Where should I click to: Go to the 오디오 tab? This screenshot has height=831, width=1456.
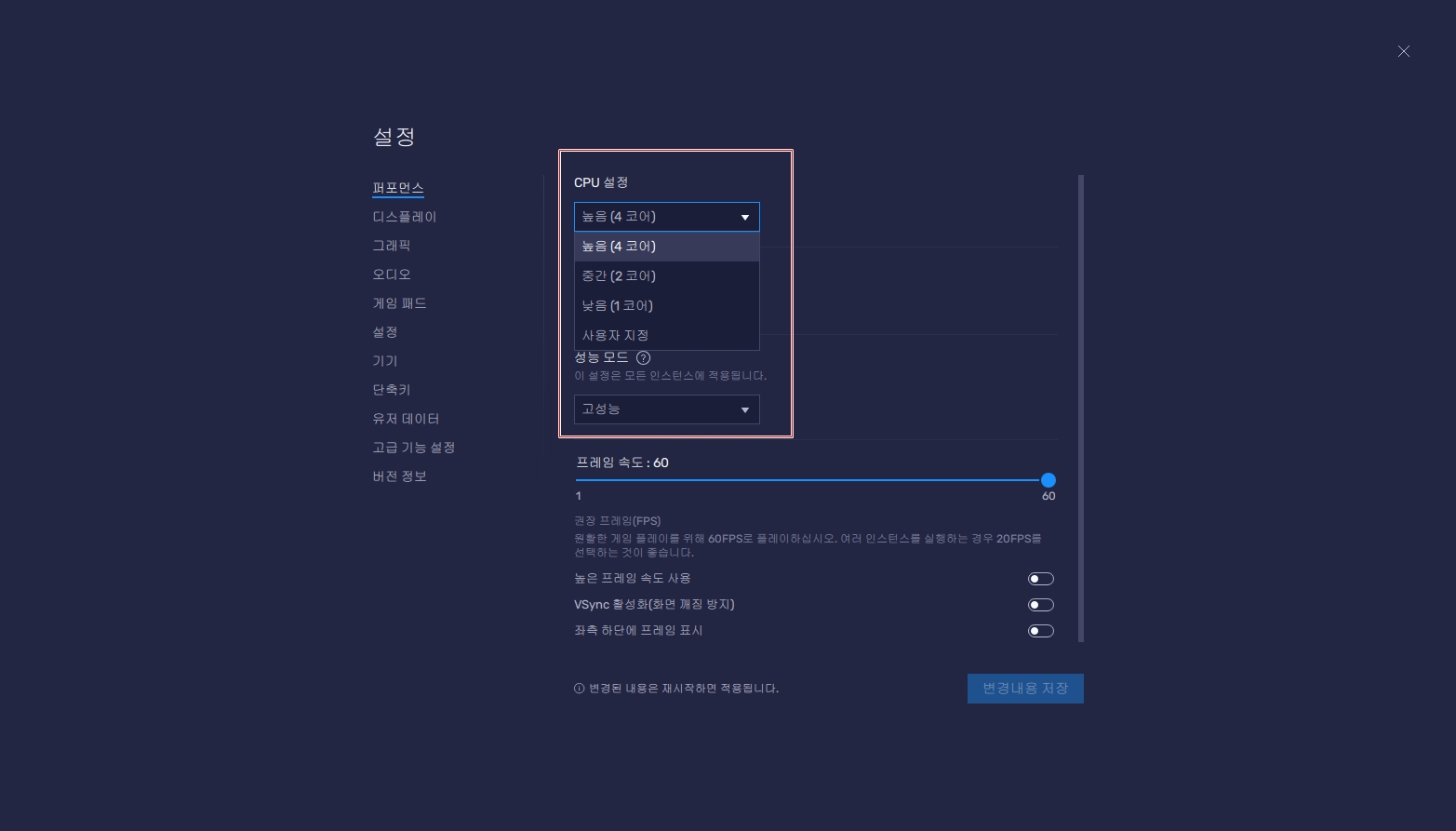[x=392, y=275]
